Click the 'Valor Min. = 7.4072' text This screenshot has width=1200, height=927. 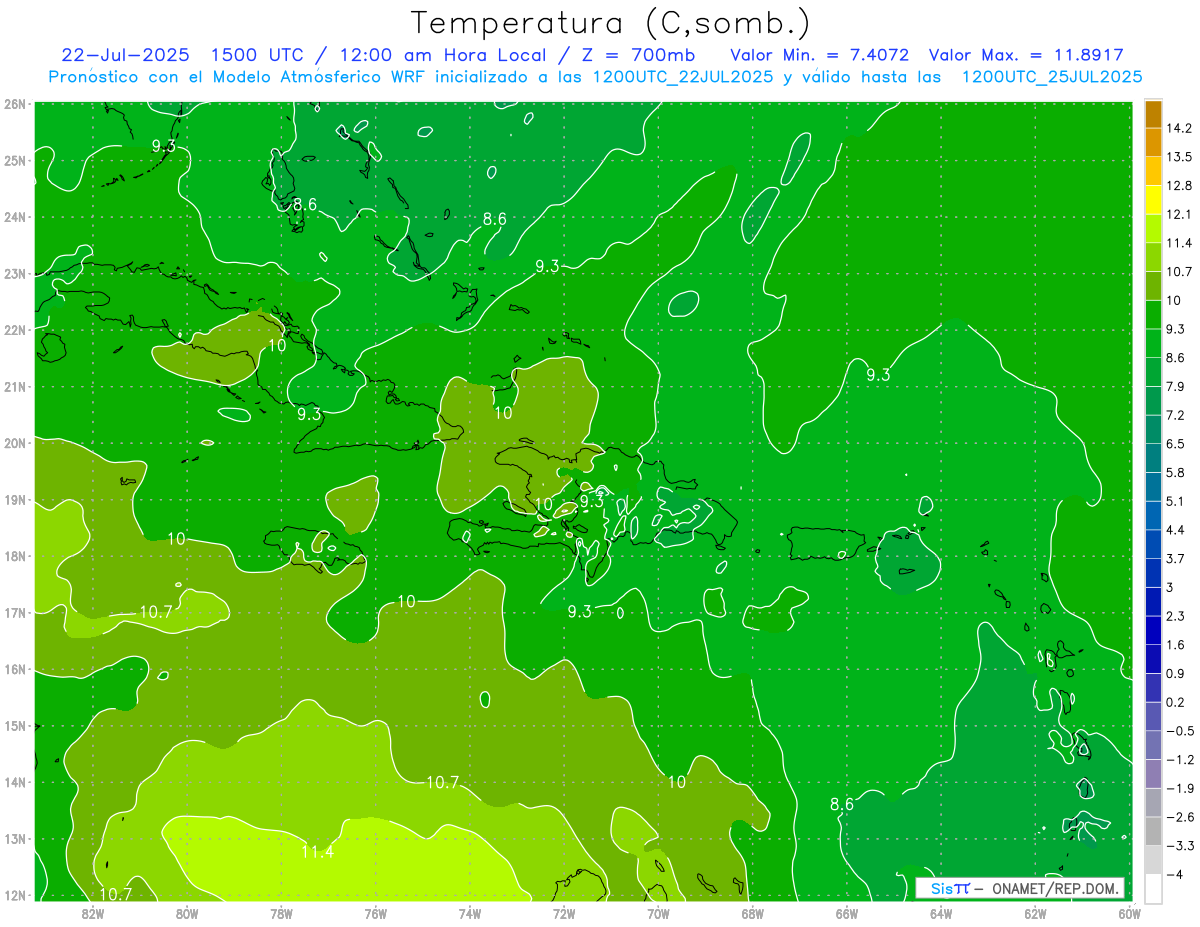click(x=819, y=55)
